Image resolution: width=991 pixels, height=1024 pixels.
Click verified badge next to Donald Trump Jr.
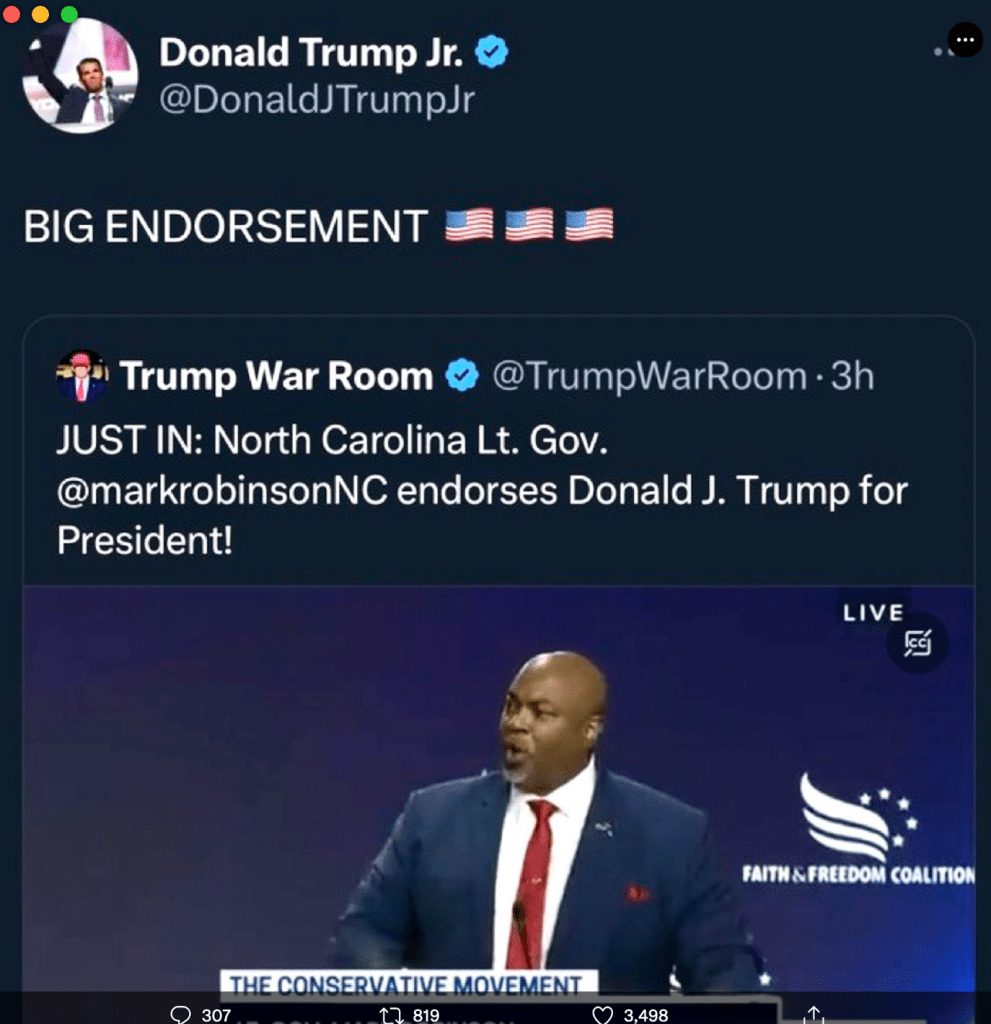pos(491,52)
